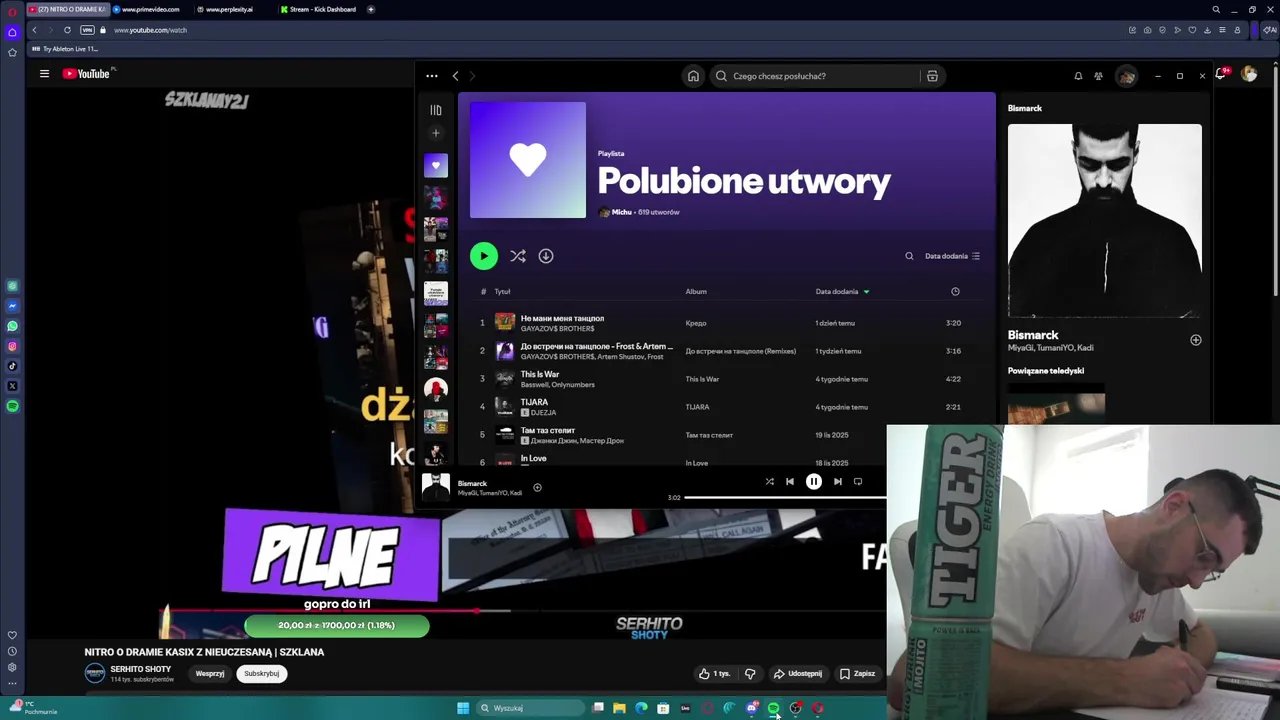This screenshot has height=720, width=1280.
Task: Dislike the YouTube video
Action: coord(750,674)
